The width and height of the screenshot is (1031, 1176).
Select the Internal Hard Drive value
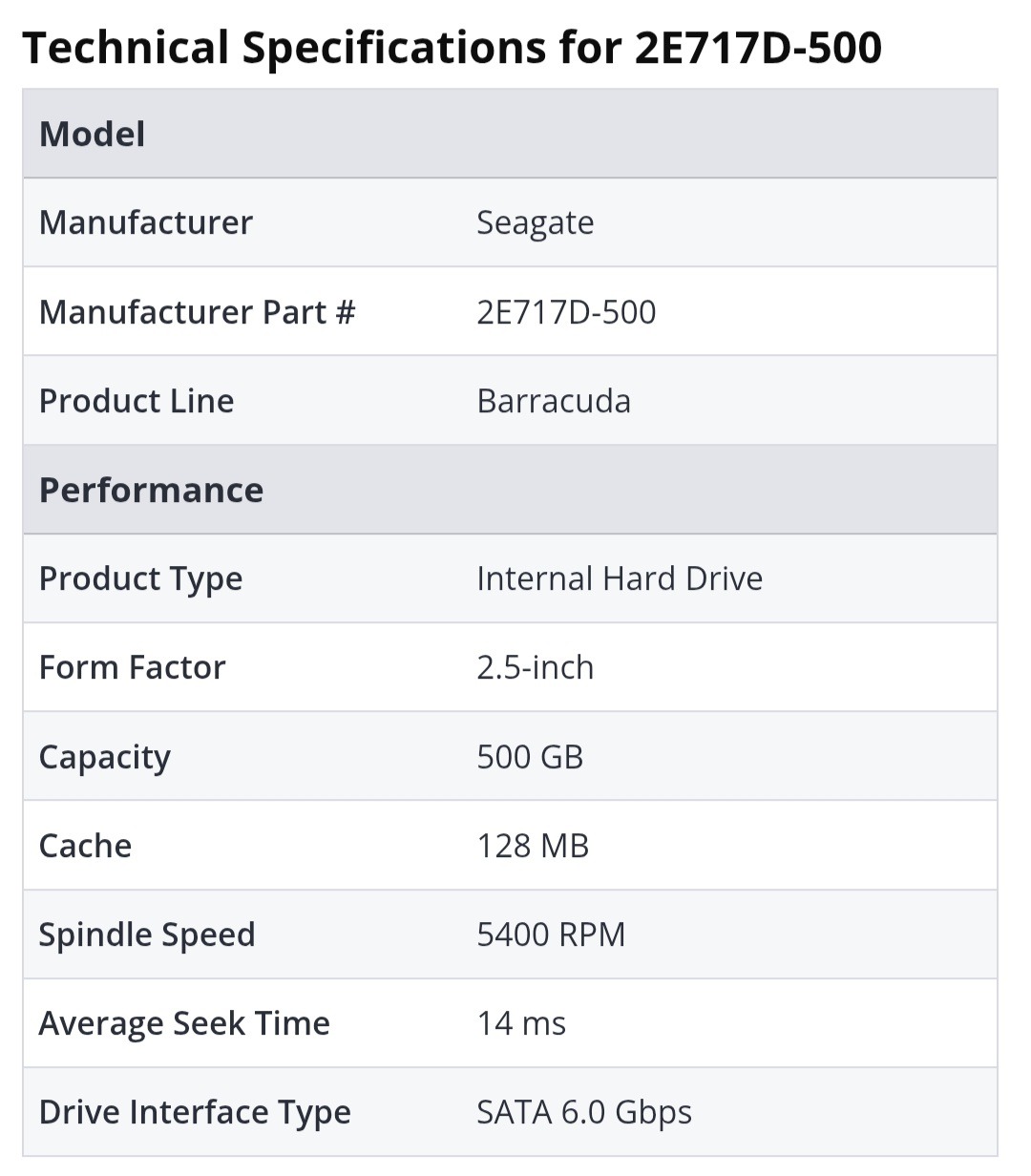[x=620, y=578]
